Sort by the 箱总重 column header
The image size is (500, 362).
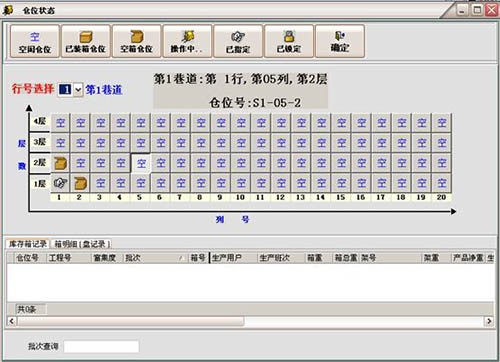coord(346,258)
